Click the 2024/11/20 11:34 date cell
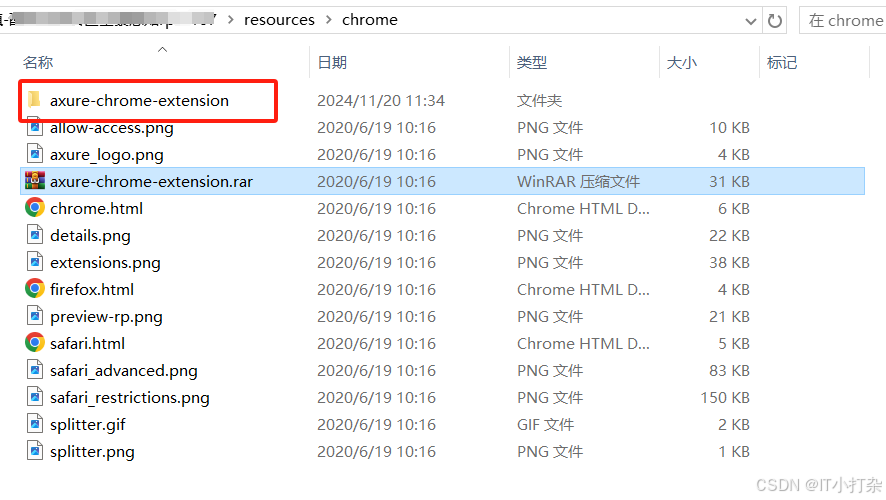The image size is (886, 500). [x=381, y=101]
